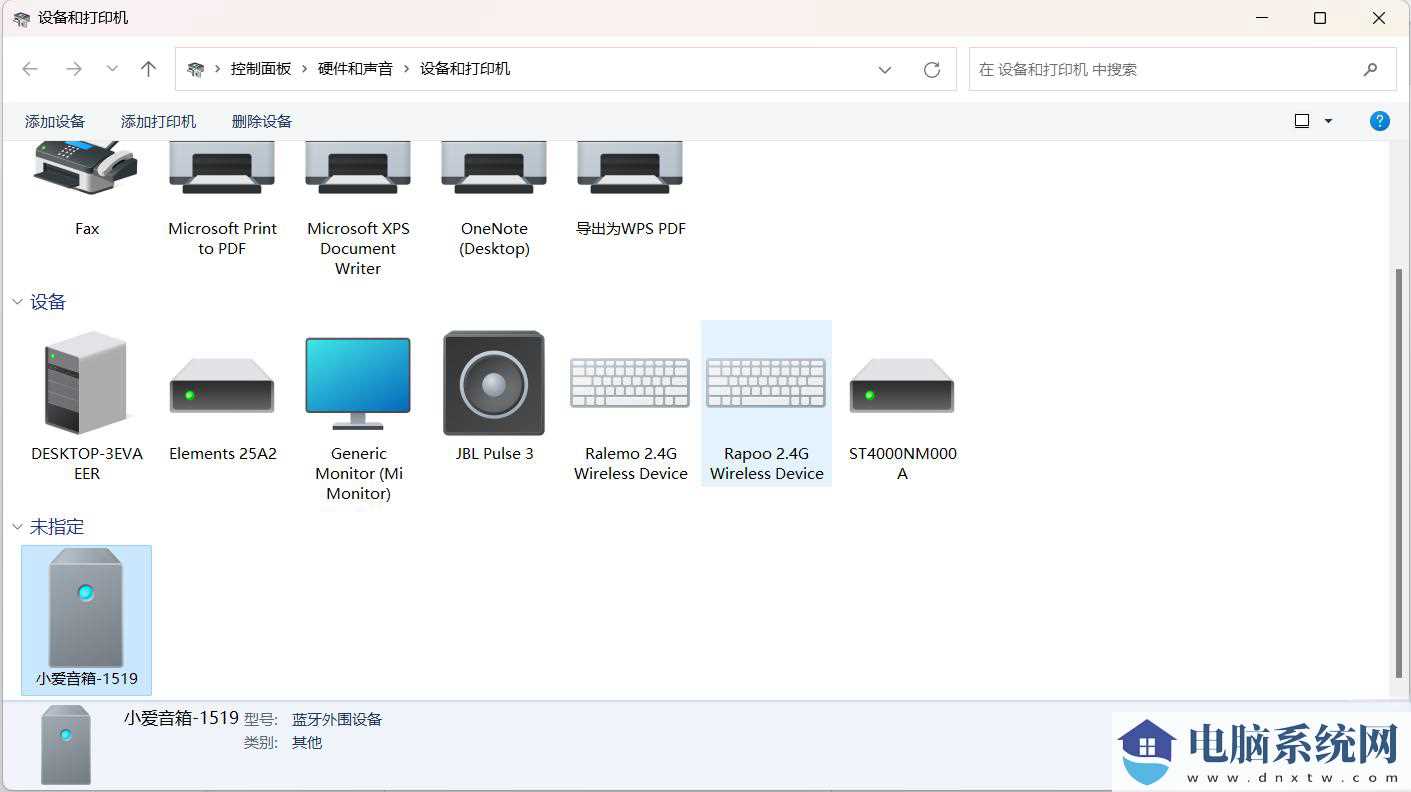
Task: Maximize the 设备和打印机 window
Action: click(1320, 18)
